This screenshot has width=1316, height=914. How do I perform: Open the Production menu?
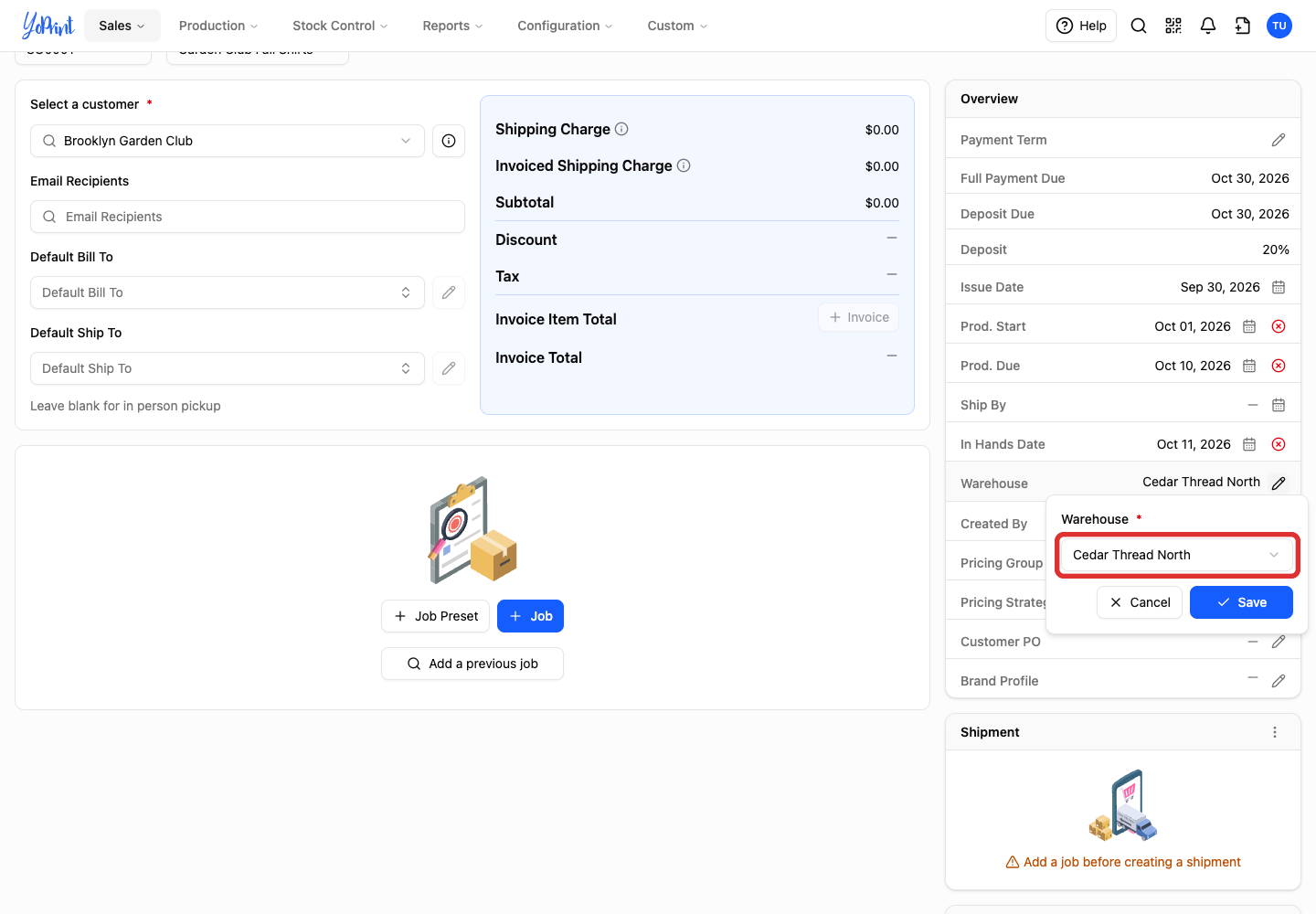coord(218,26)
